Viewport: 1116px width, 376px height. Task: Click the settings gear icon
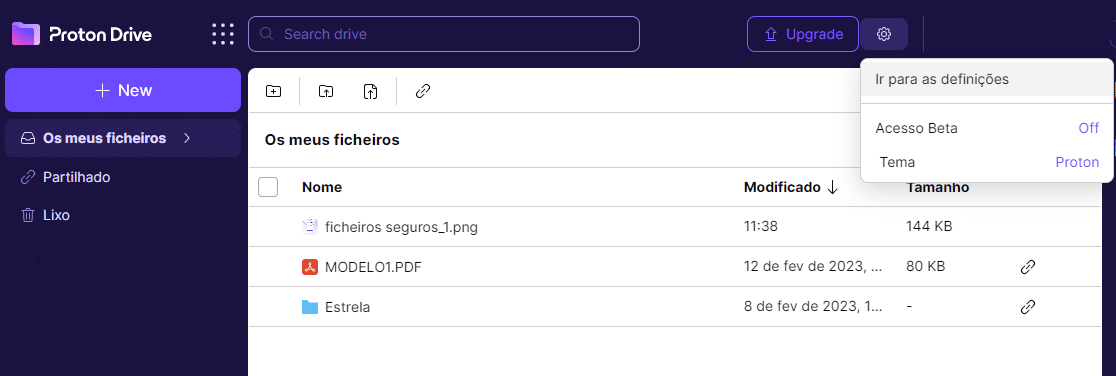click(884, 34)
